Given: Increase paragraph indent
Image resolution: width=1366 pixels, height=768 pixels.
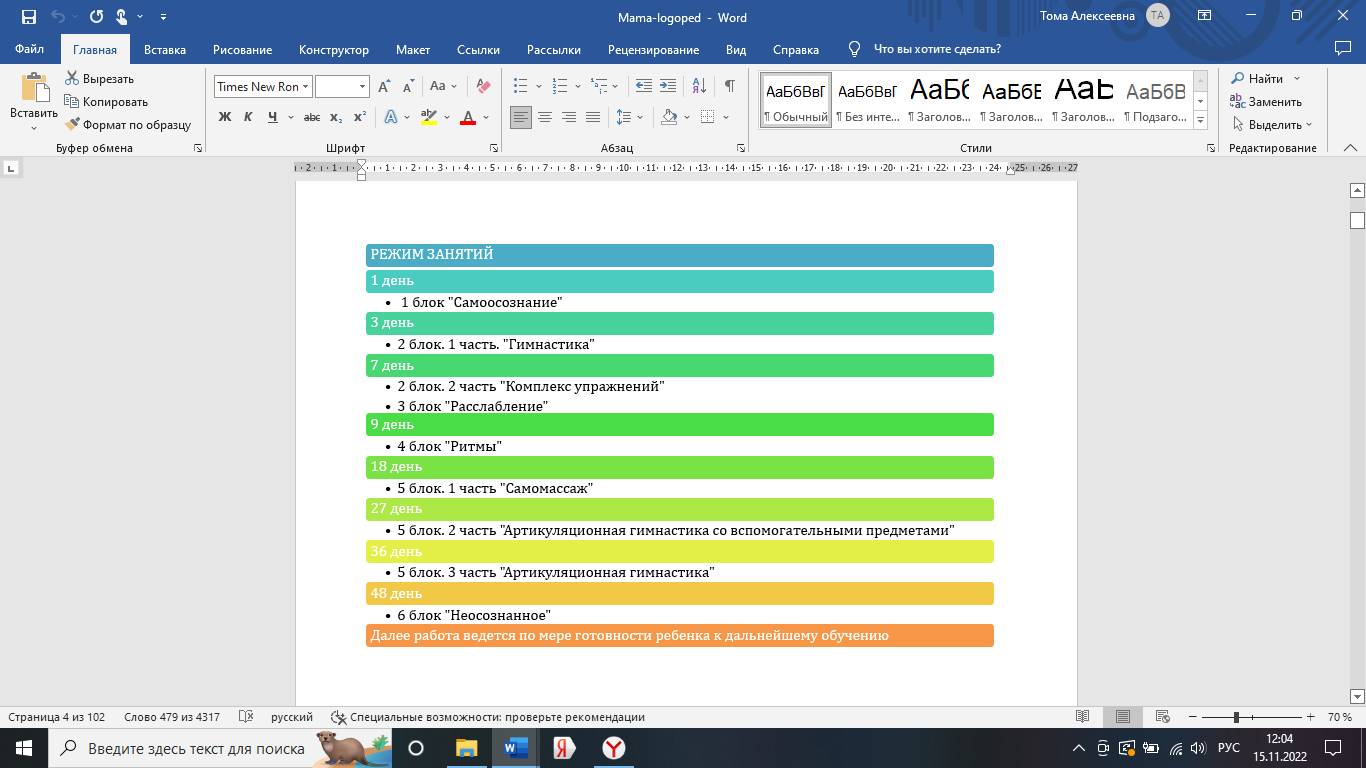Looking at the screenshot, I should pos(667,86).
